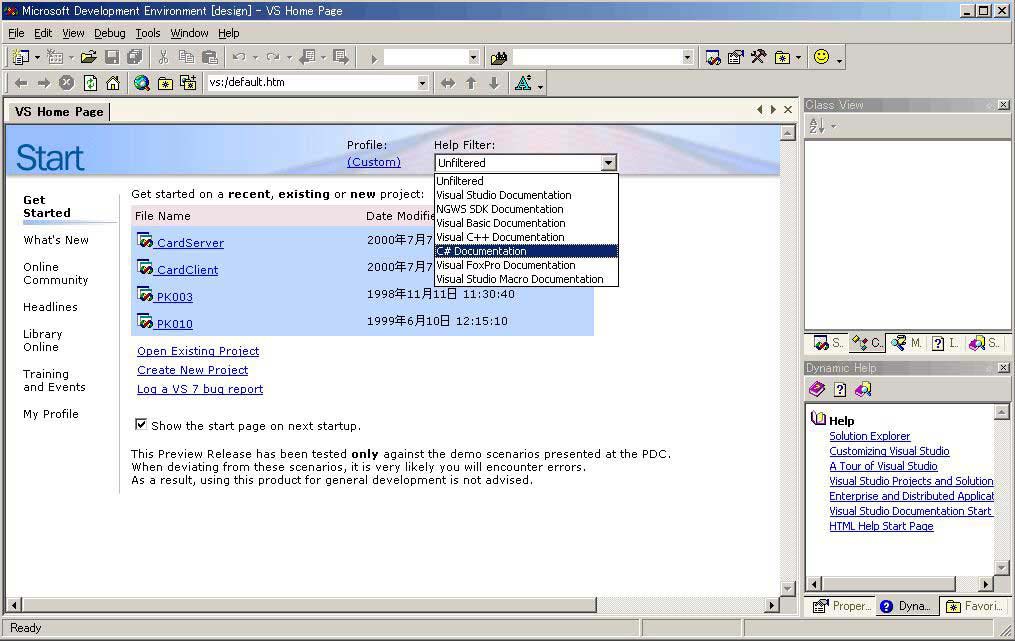Open Solution Explorer from the toolbar icon
The width and height of the screenshot is (1015, 641).
713,57
